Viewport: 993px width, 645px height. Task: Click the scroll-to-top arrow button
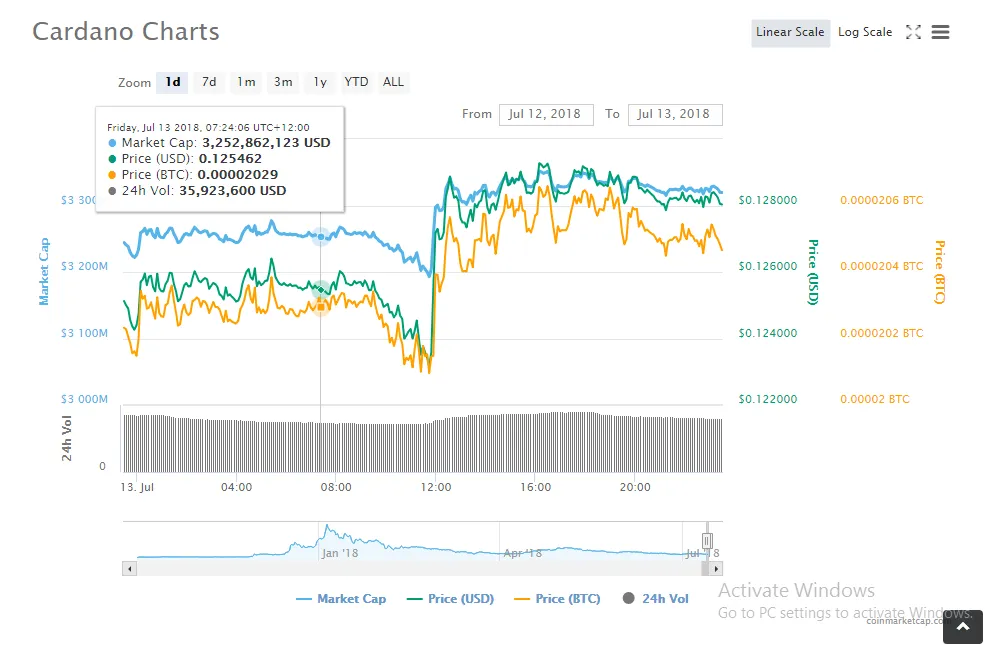tap(963, 627)
